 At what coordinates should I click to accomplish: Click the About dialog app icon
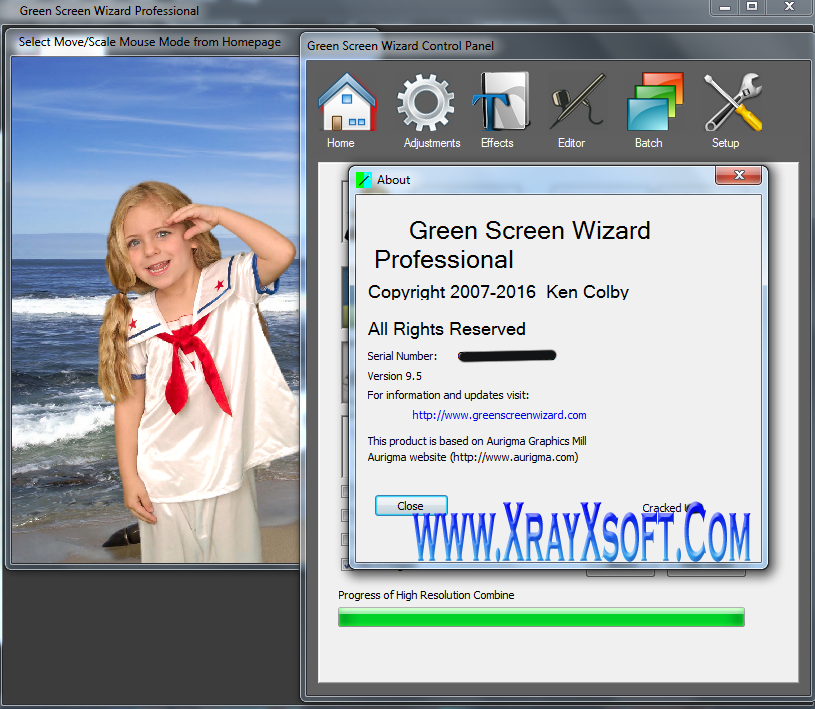coord(364,180)
